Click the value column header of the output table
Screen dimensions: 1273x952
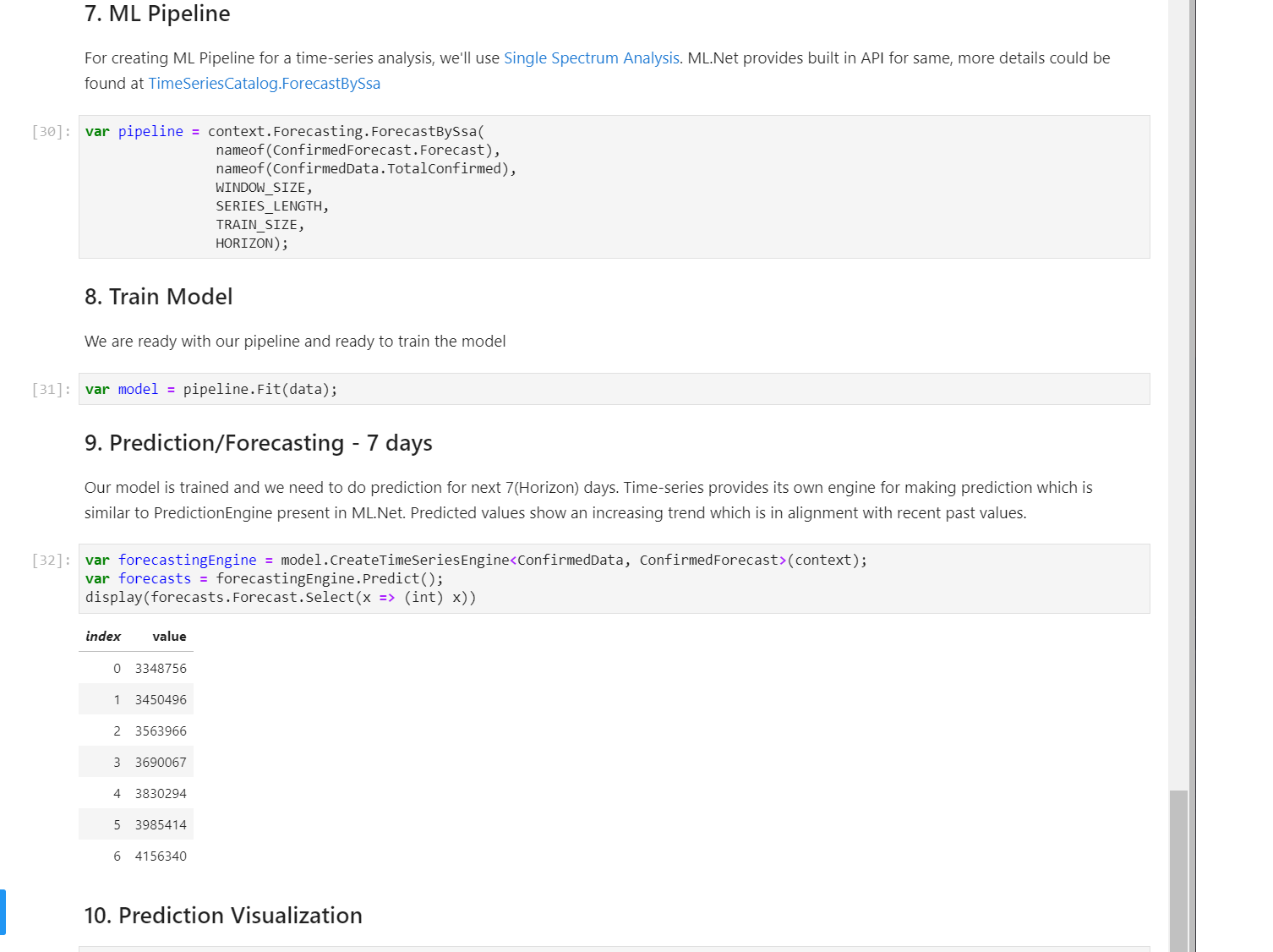pos(168,636)
